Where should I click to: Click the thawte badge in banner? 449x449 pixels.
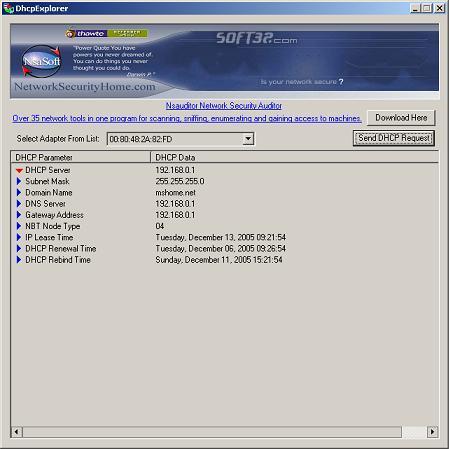tap(107, 33)
